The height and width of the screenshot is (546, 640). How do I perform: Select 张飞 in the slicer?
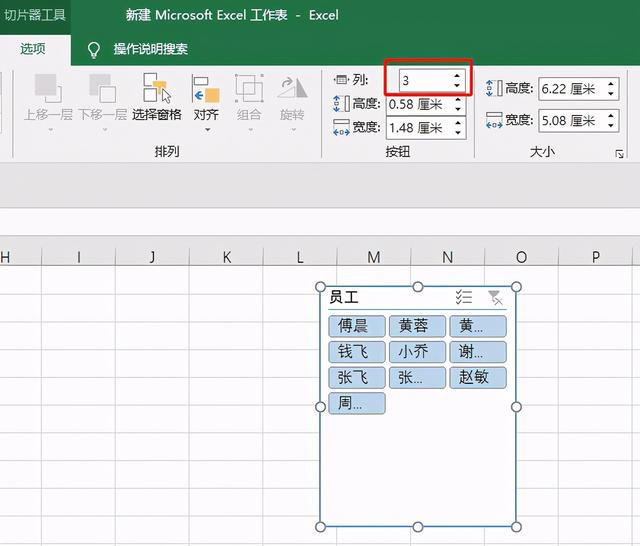click(x=357, y=377)
